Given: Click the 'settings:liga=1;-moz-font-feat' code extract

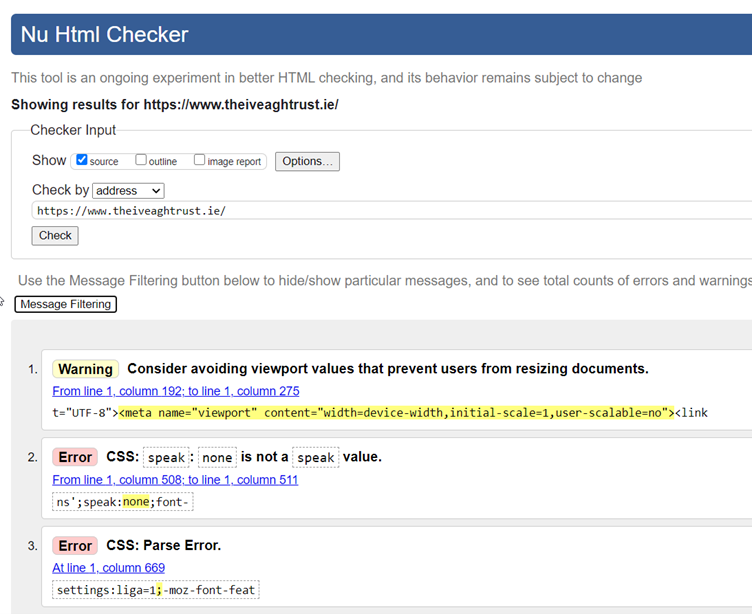Looking at the screenshot, I should 156,590.
